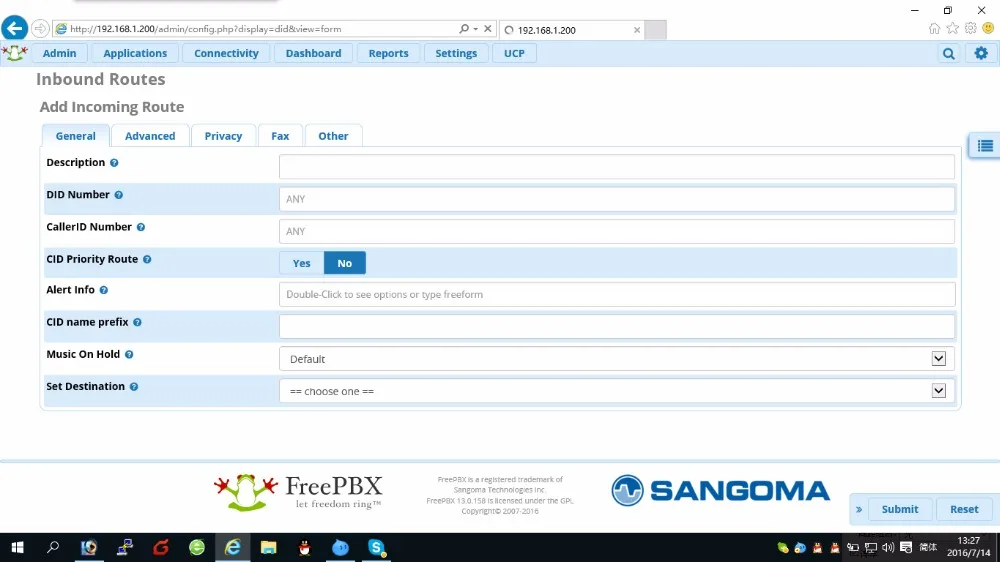The image size is (1000, 562).
Task: Expand the action bar double-arrow
Action: point(859,510)
